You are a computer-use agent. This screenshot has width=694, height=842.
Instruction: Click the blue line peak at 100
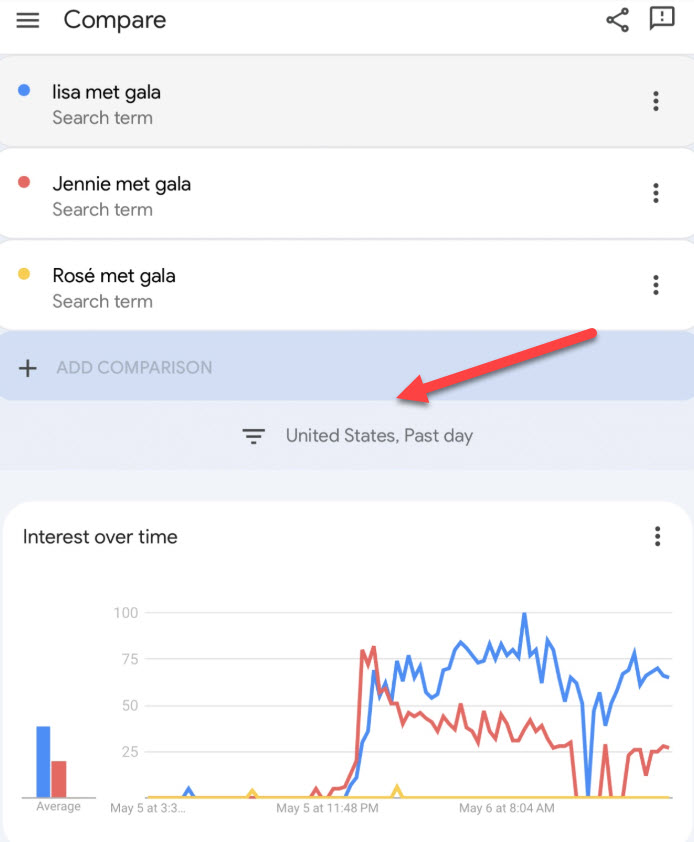pyautogui.click(x=524, y=614)
